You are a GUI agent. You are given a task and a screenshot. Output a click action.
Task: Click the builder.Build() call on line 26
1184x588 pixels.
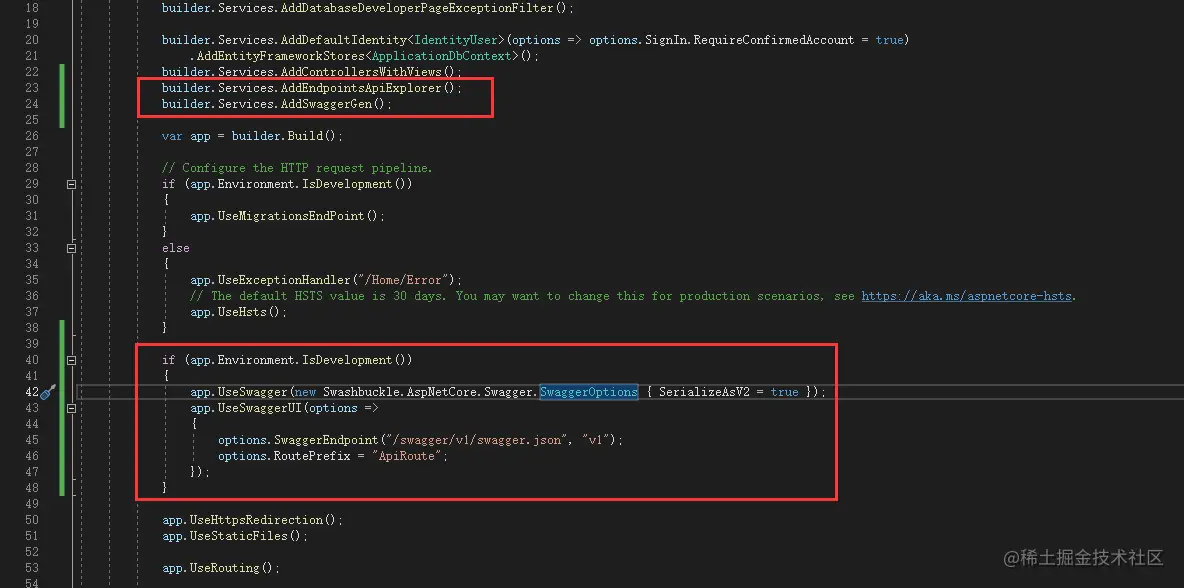click(287, 136)
